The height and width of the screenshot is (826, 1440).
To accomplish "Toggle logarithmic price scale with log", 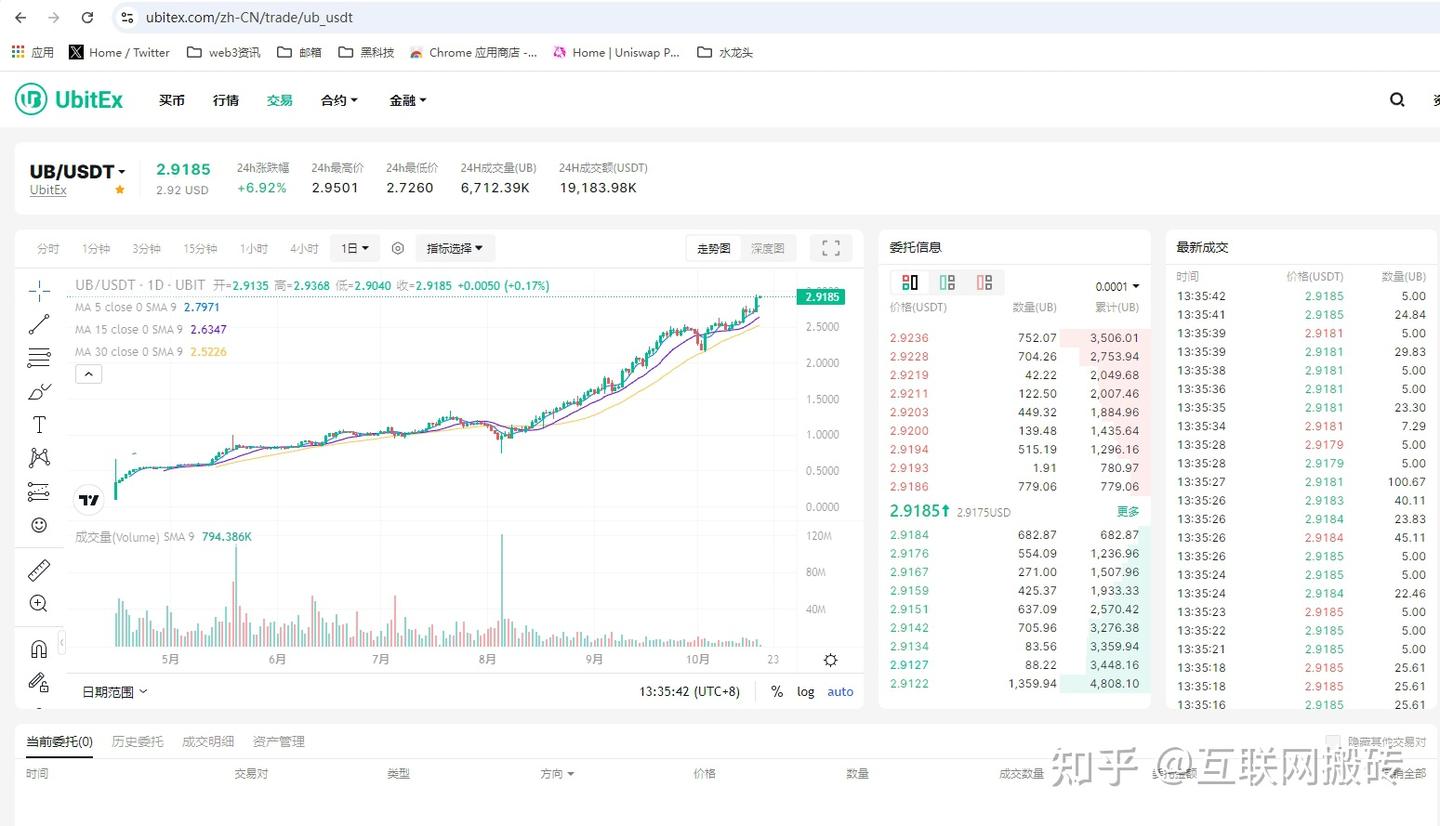I will [806, 691].
